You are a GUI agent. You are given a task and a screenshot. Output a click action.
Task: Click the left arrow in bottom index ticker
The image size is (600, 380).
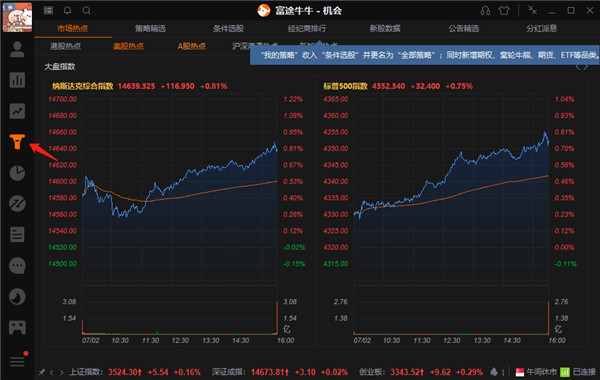click(51, 372)
